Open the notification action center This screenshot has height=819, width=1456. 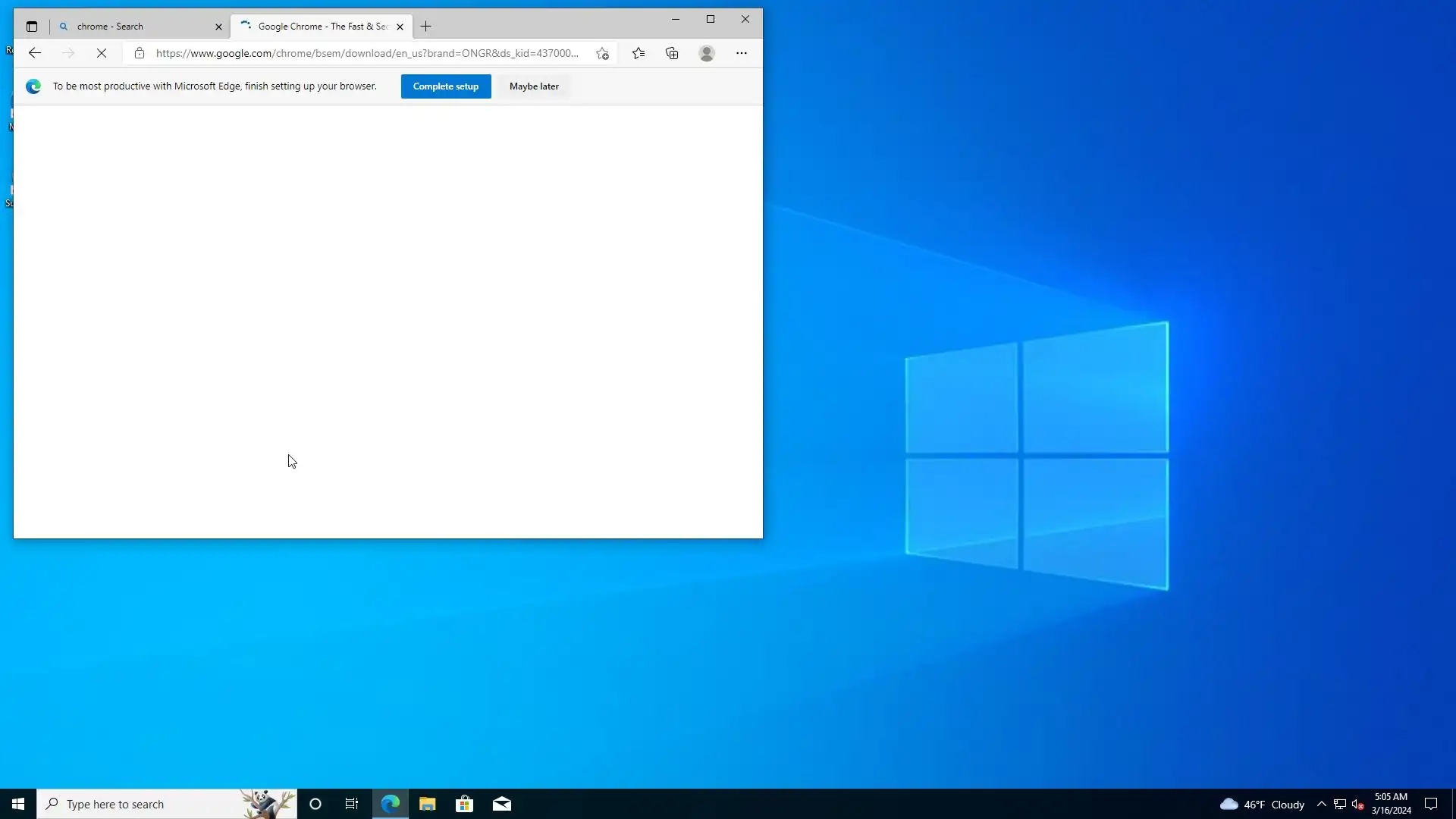click(1430, 804)
